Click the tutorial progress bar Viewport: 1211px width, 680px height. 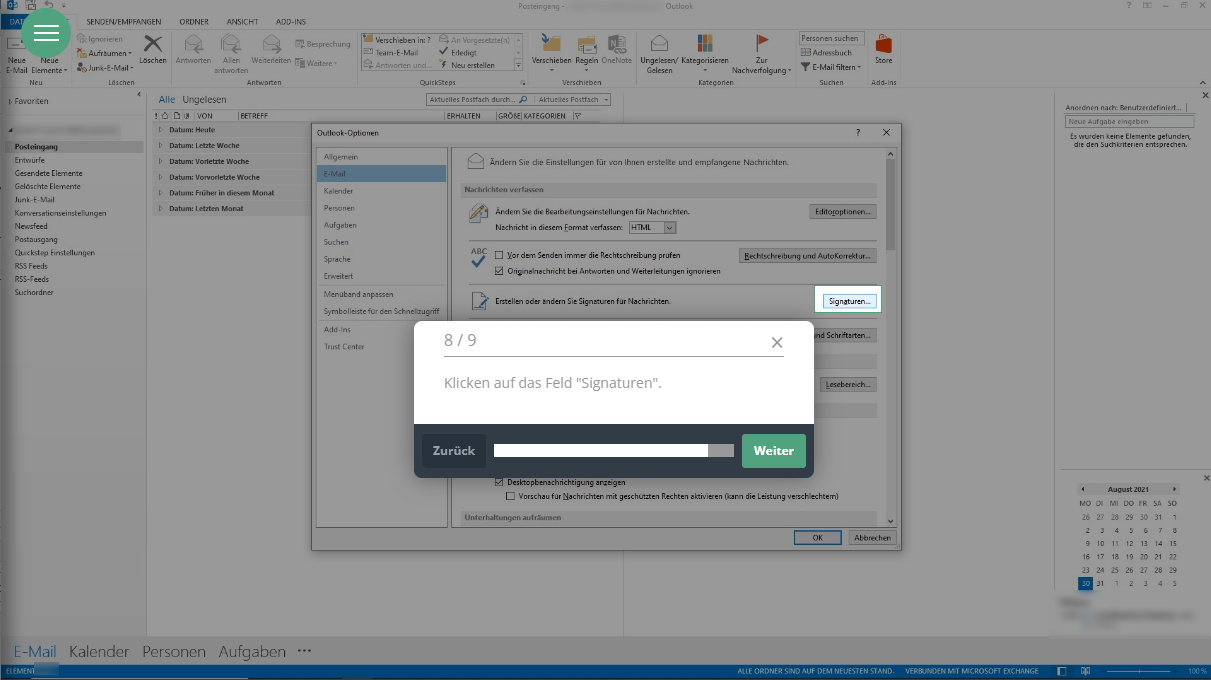[x=613, y=451]
